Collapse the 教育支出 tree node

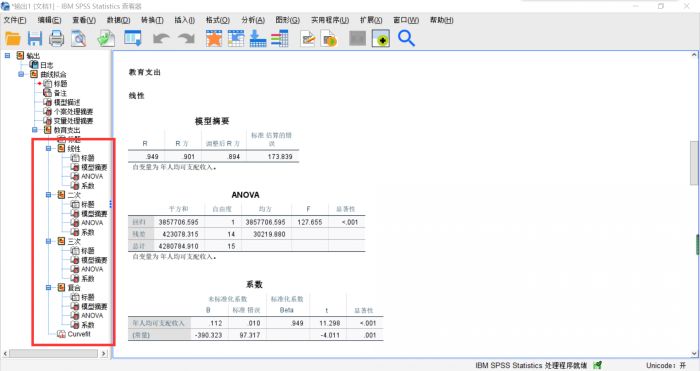pyautogui.click(x=35, y=130)
